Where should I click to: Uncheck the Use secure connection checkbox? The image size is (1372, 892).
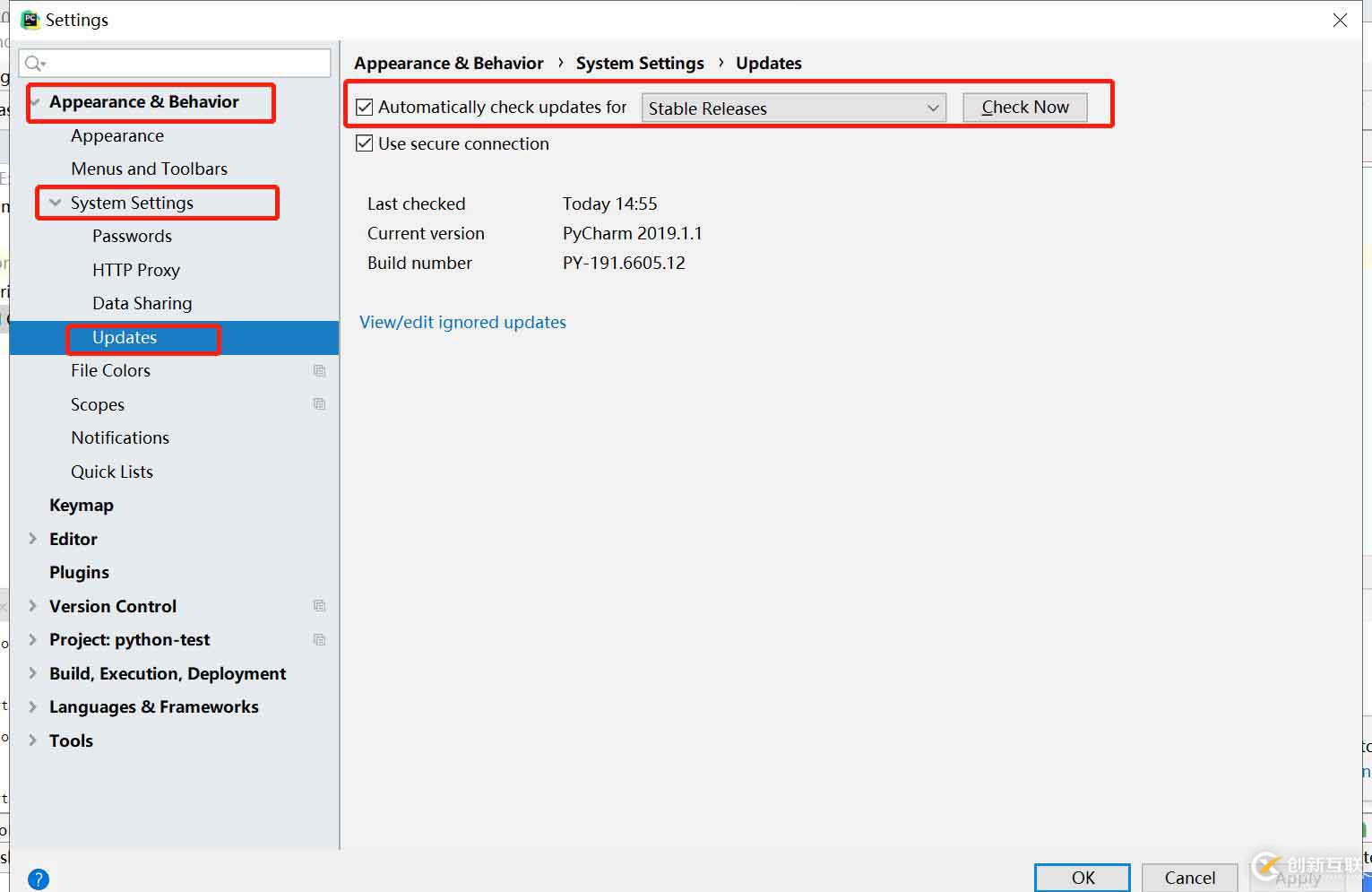(365, 143)
